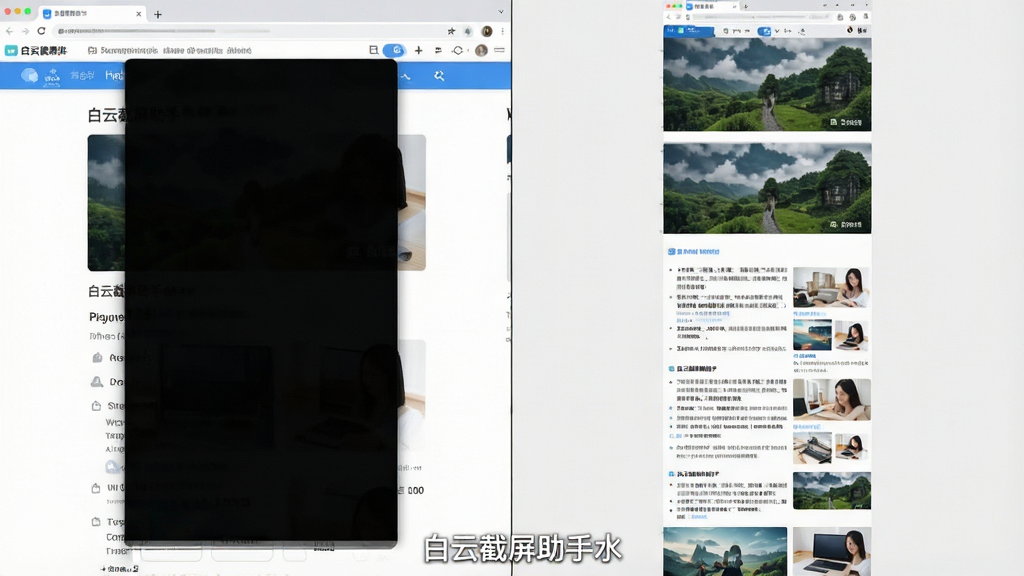Click the lock icon beside Ste… row
The width and height of the screenshot is (1024, 576).
96,406
